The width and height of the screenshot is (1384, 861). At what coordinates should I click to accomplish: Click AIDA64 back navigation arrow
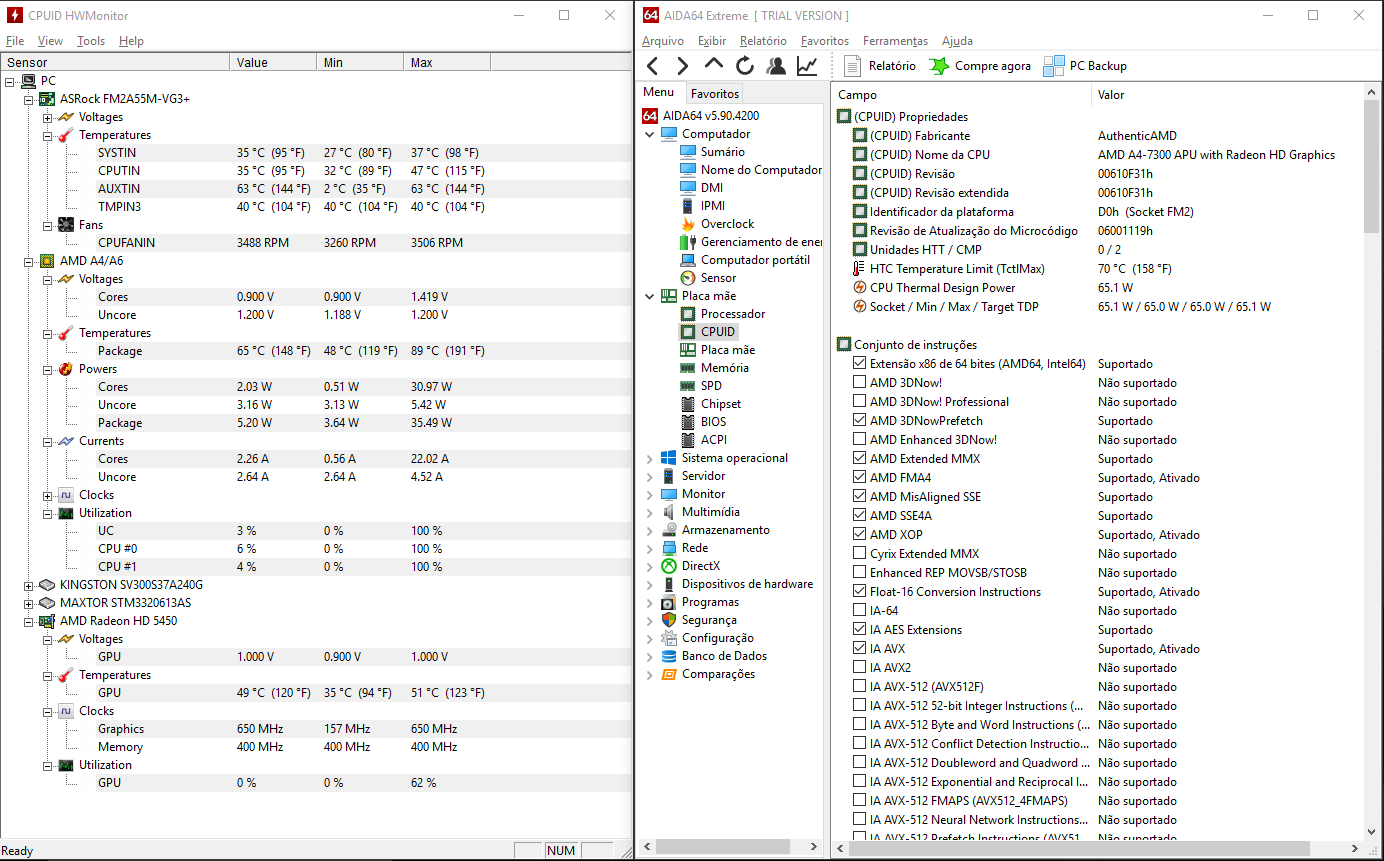(652, 66)
